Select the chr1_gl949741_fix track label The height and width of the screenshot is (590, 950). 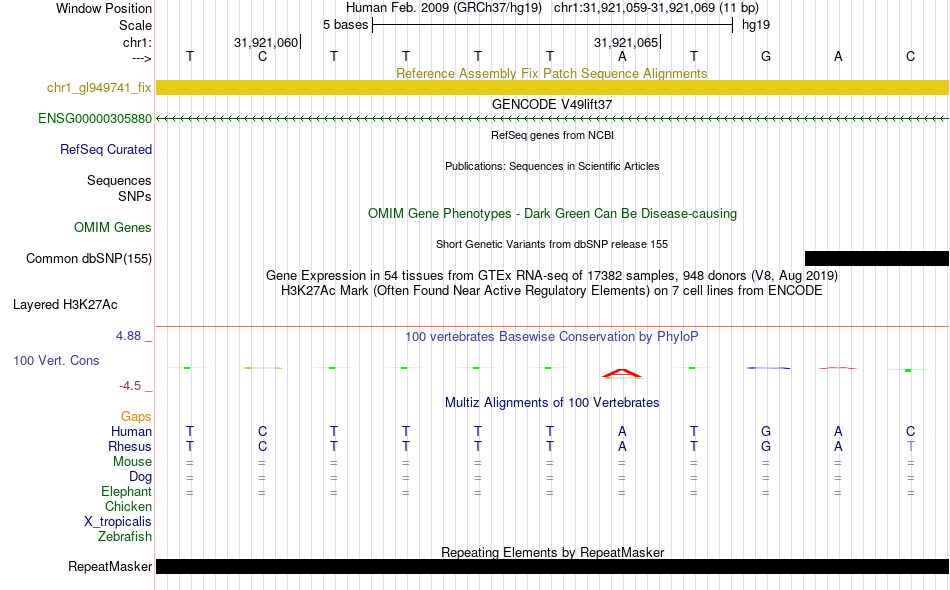click(99, 87)
